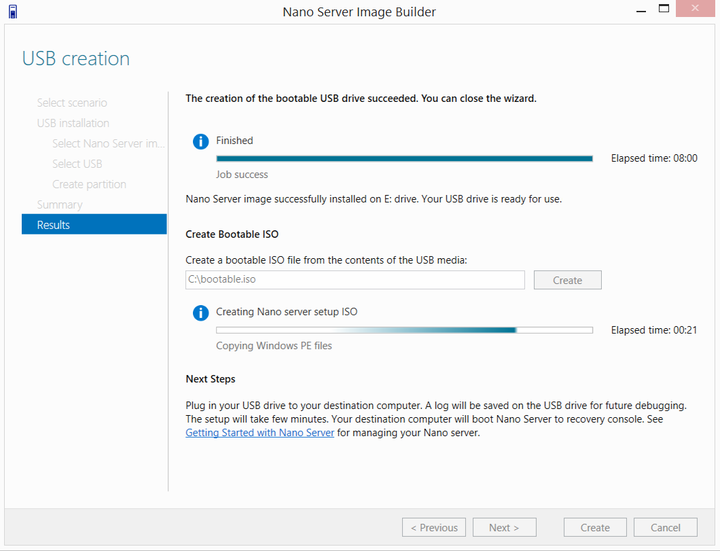Click the Select USB sub-step
This screenshot has height=551, width=720.
[x=77, y=163]
